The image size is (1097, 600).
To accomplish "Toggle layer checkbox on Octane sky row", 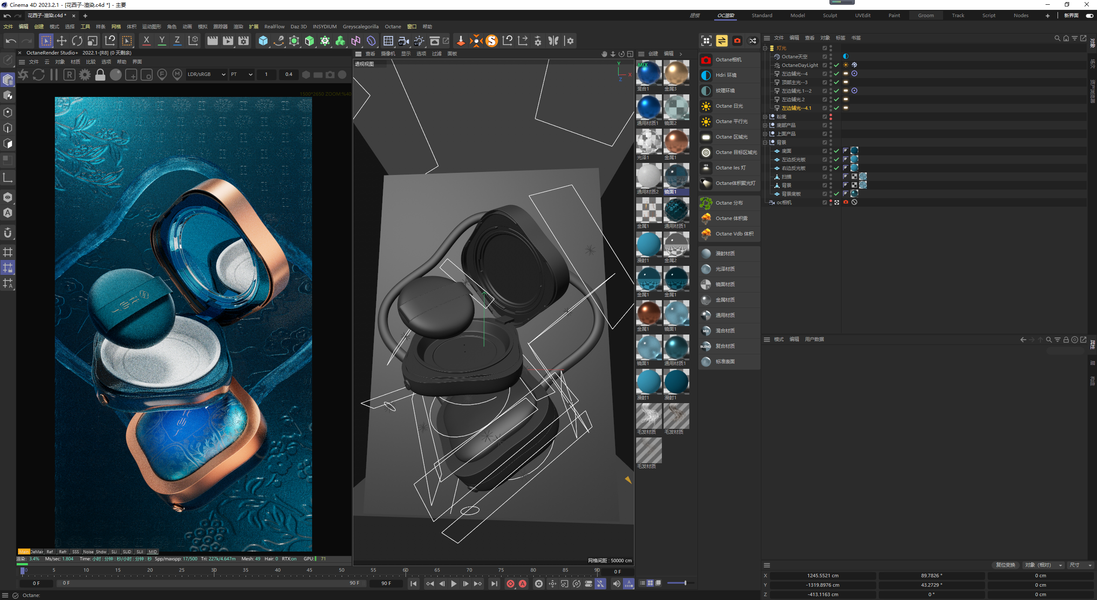I will pos(825,57).
